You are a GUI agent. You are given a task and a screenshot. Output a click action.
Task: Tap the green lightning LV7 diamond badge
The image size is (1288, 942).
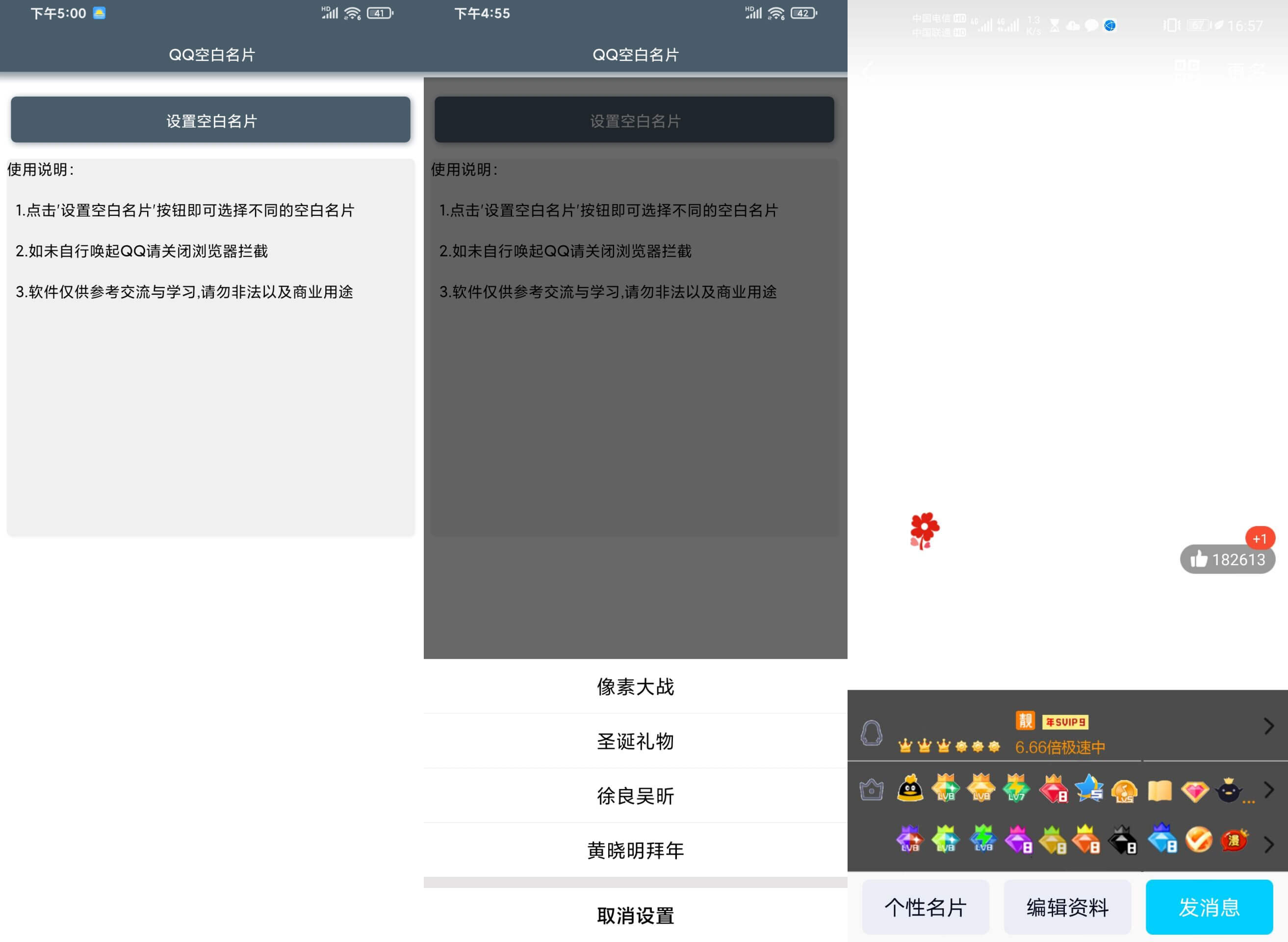tap(1016, 789)
